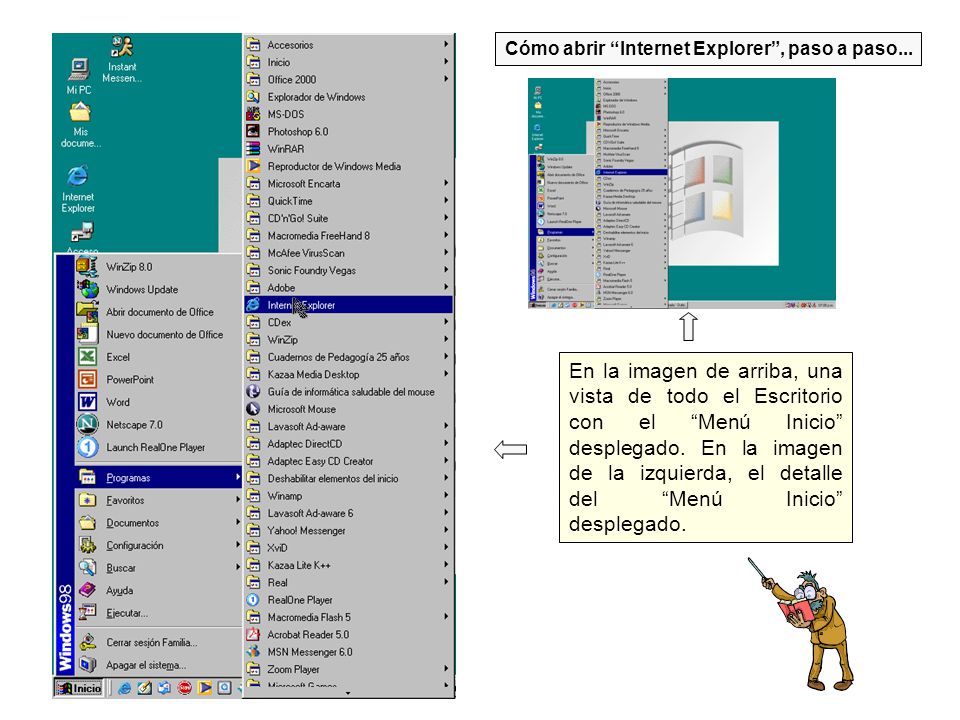Click the Windows Update globe icon
960x720 pixels.
pos(87,289)
